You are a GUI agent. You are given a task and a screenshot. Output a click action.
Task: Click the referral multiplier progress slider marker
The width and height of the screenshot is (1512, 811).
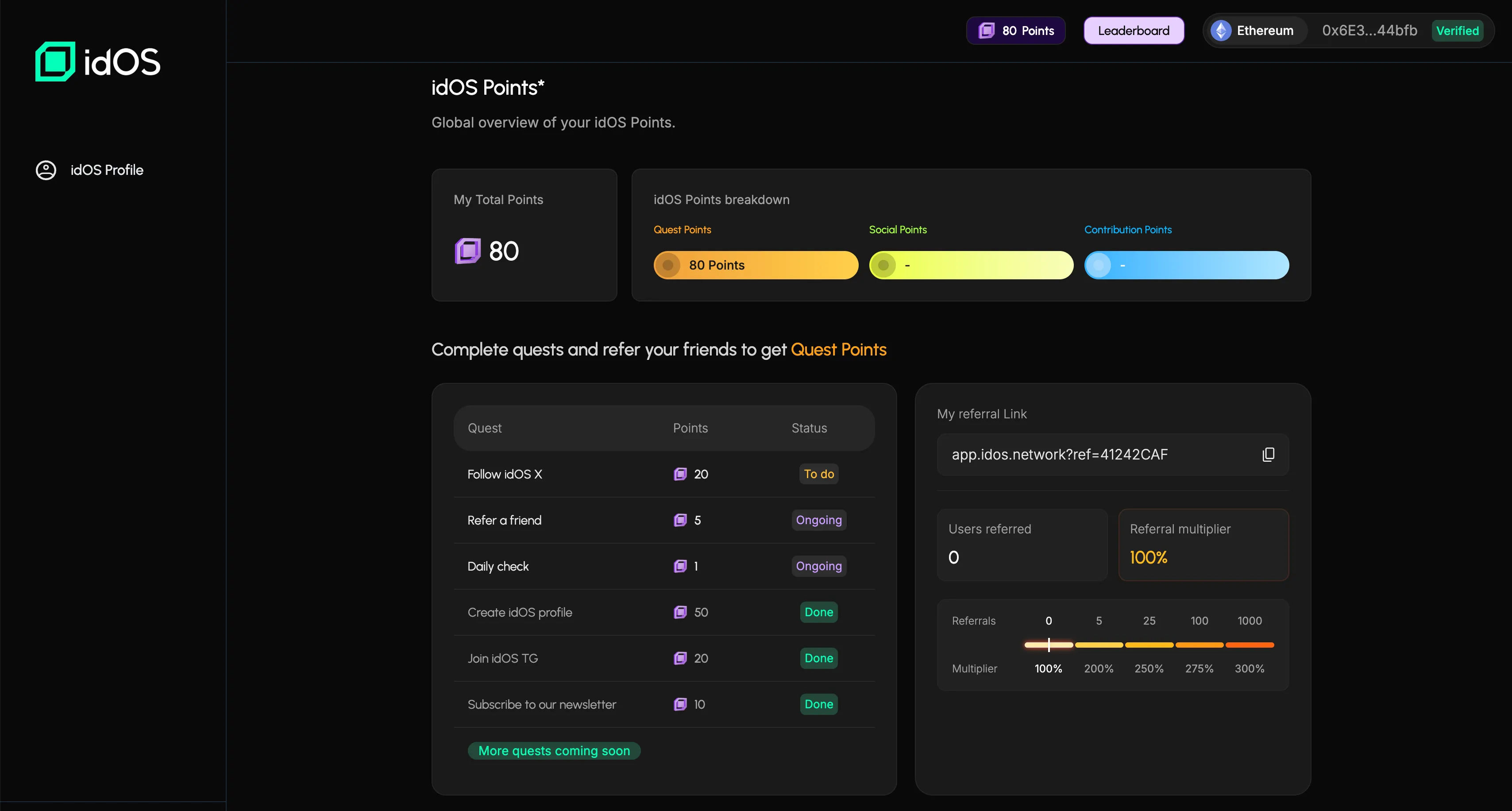point(1048,645)
